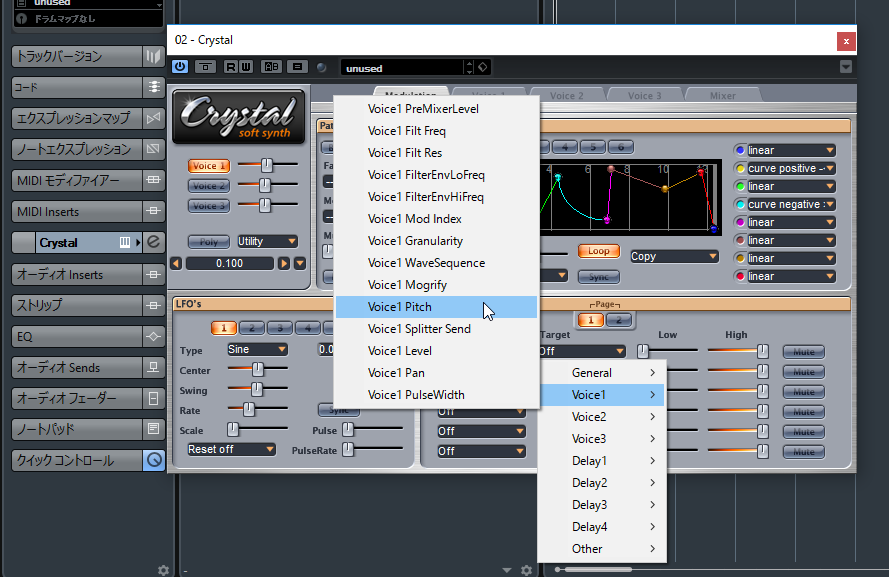Viewport: 889px width, 577px height.
Task: Choose Voice1 Pan from the submenu
Action: 437,373
